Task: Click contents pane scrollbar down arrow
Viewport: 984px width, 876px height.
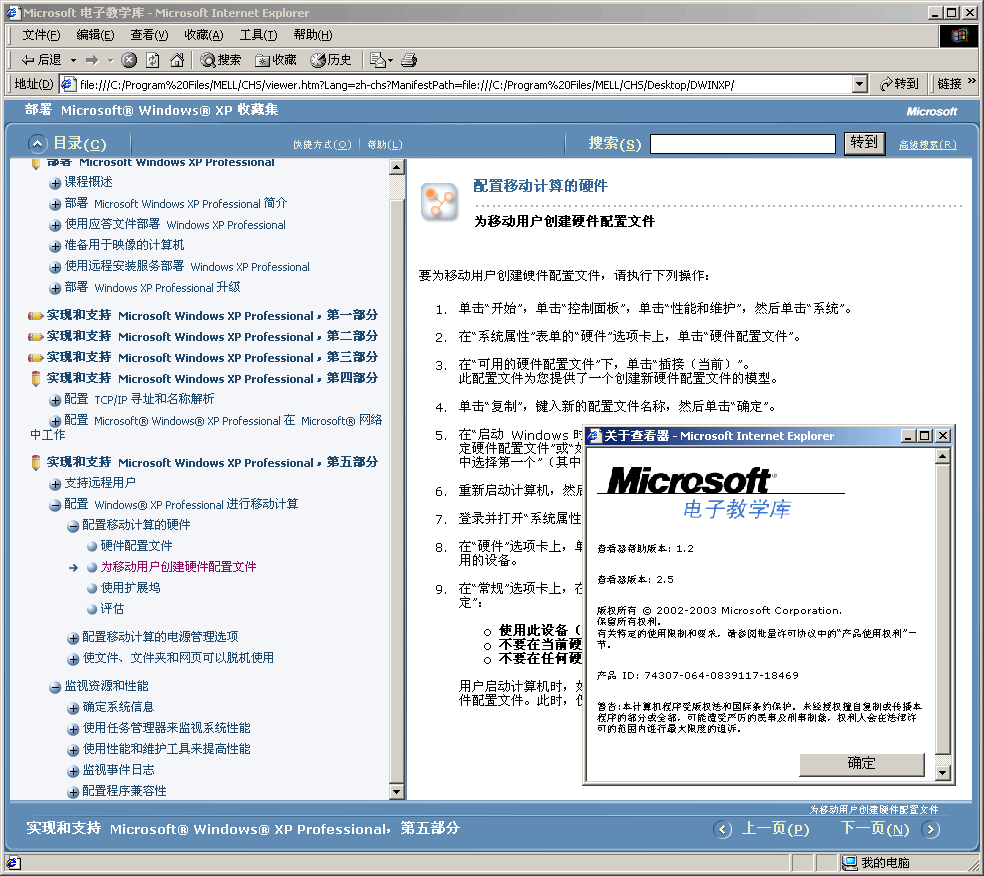Action: coord(397,791)
